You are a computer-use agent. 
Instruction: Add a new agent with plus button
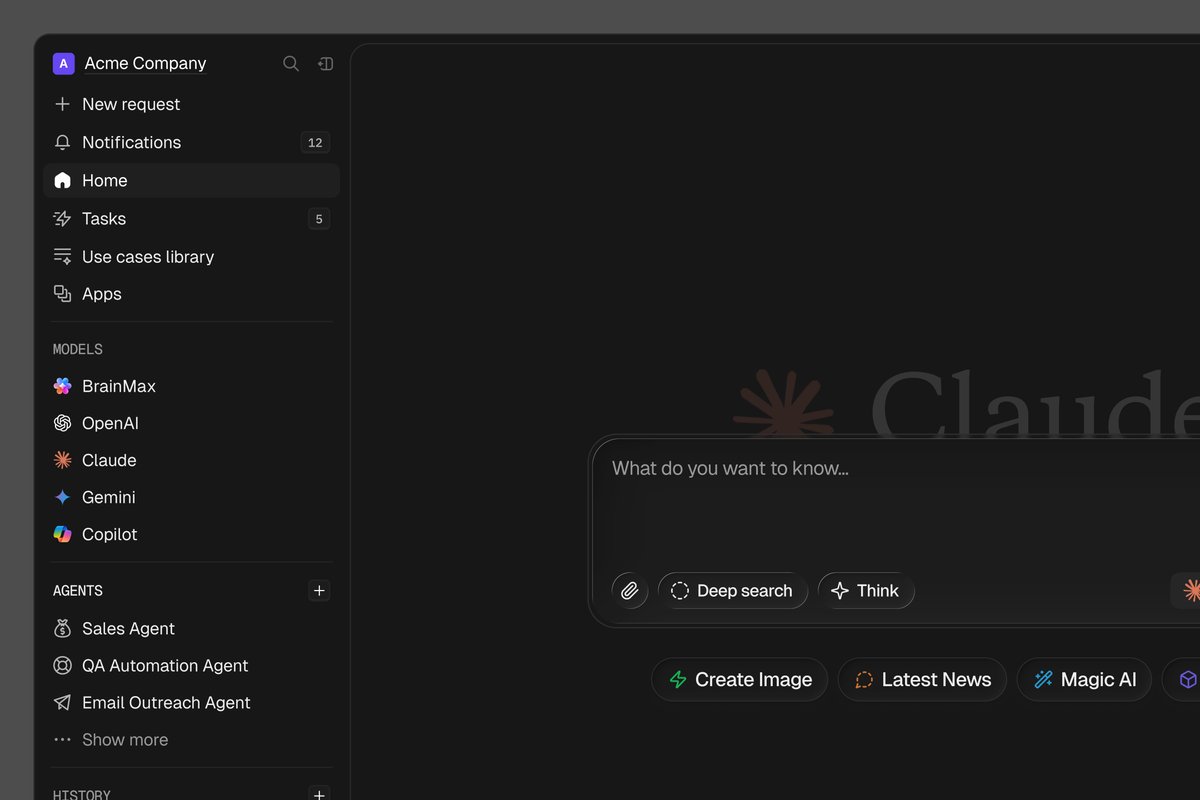coord(319,591)
